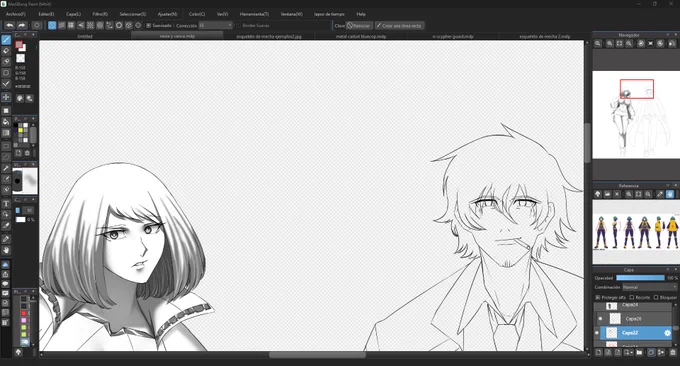Toggle the Recorte checkbox
Viewport: 680px width, 366px height.
[631, 297]
